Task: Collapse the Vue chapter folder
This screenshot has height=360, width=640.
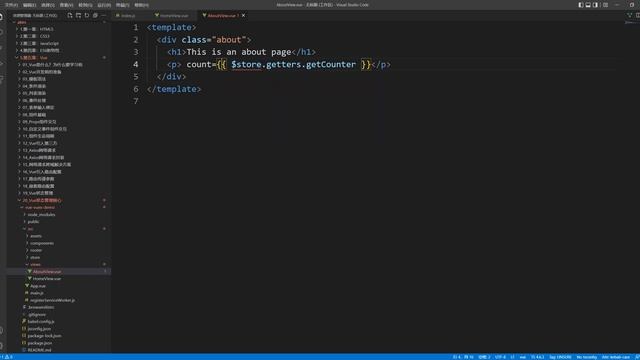Action: [x=58, y=58]
